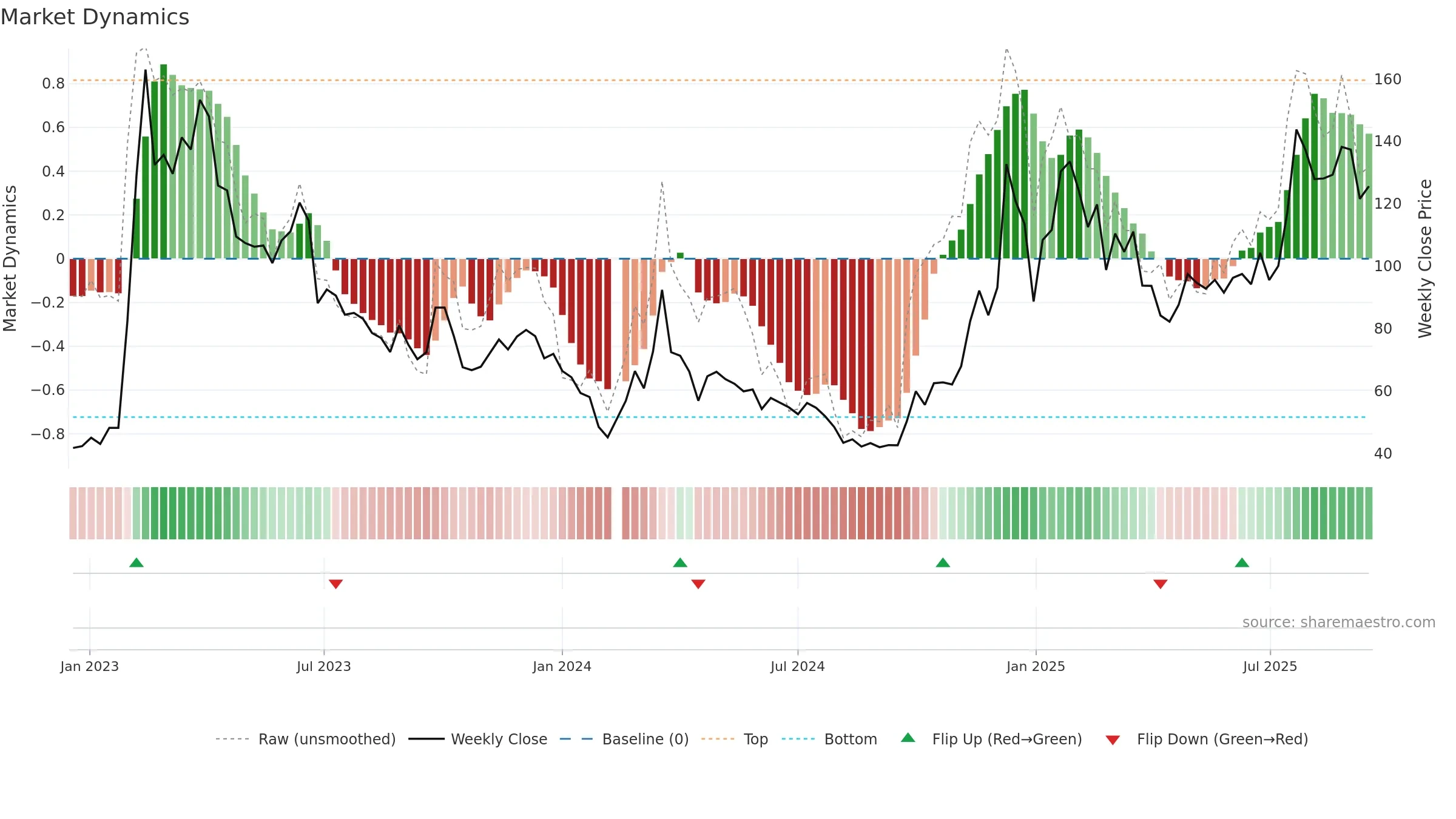Click the source: sharemaestro.com label
1456x819 pixels.
pos(1339,622)
